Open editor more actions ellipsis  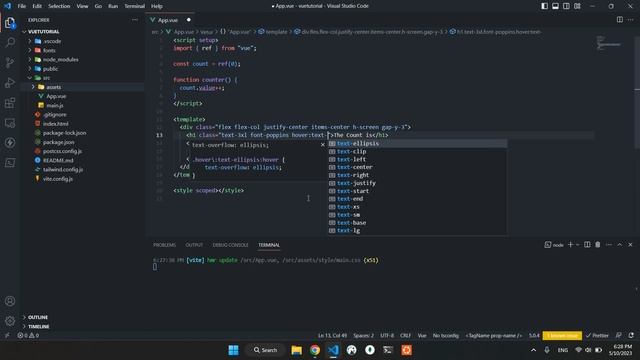[631, 20]
